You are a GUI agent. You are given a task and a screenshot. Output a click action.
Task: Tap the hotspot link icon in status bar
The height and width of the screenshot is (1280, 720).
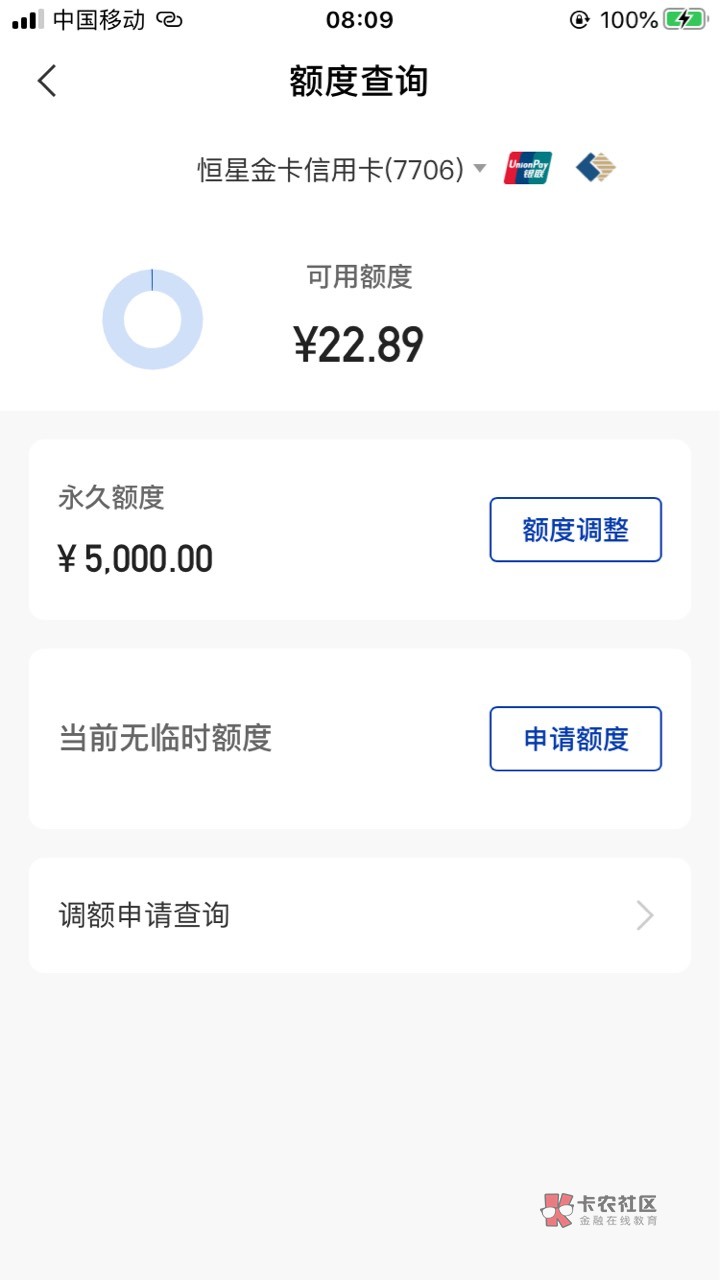170,20
